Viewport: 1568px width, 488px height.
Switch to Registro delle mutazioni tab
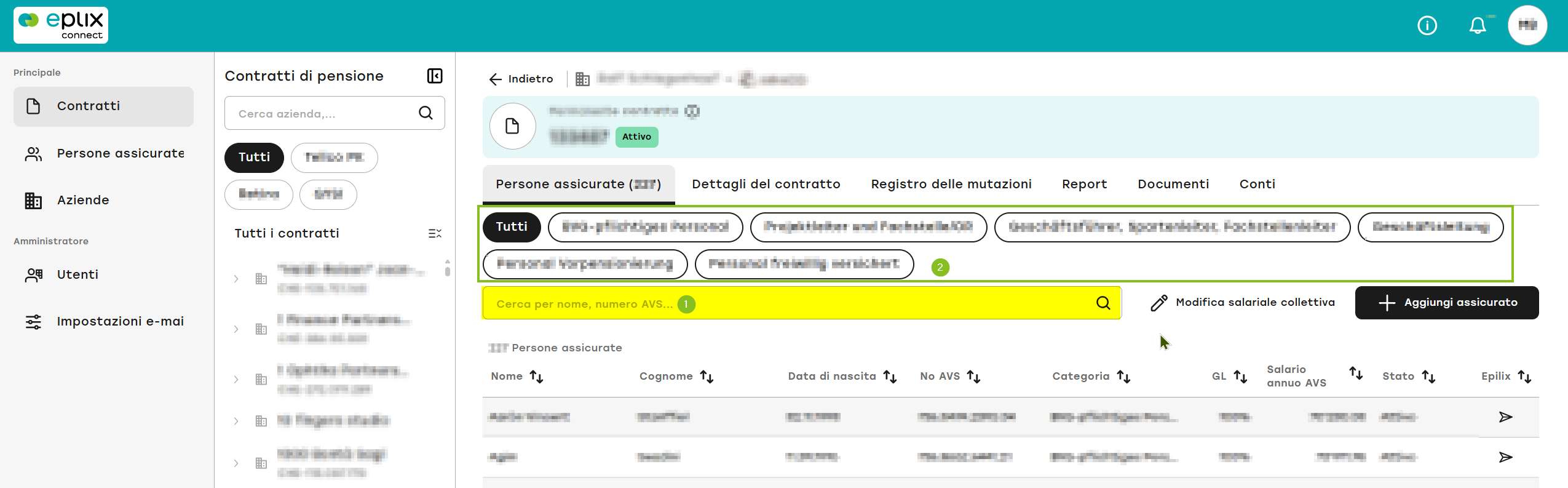point(951,184)
